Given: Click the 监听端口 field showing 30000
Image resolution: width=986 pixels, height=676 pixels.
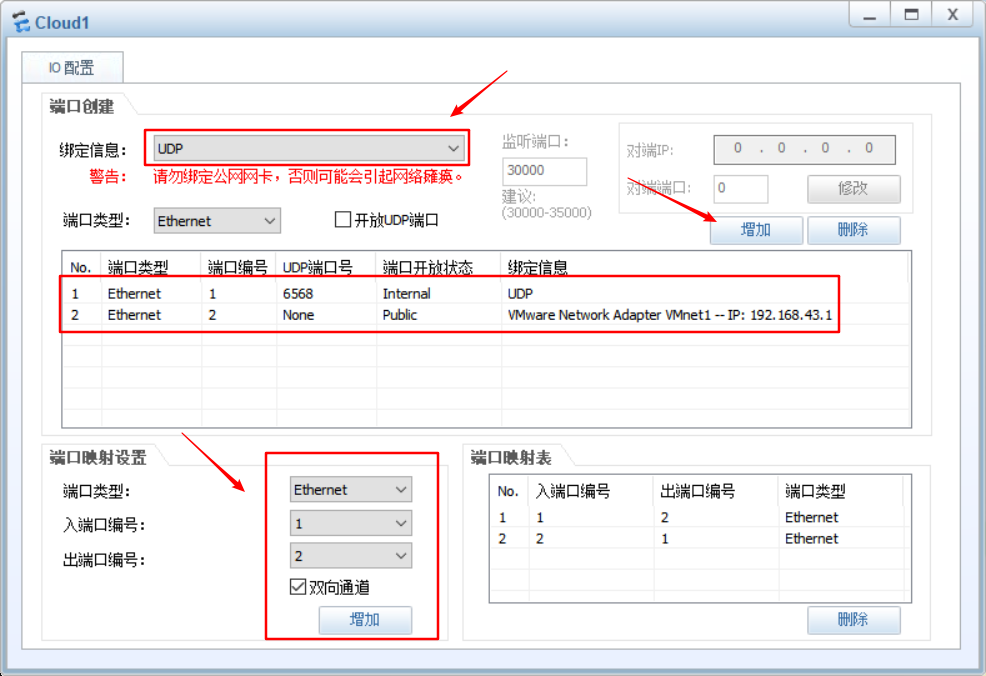Looking at the screenshot, I should coord(545,171).
